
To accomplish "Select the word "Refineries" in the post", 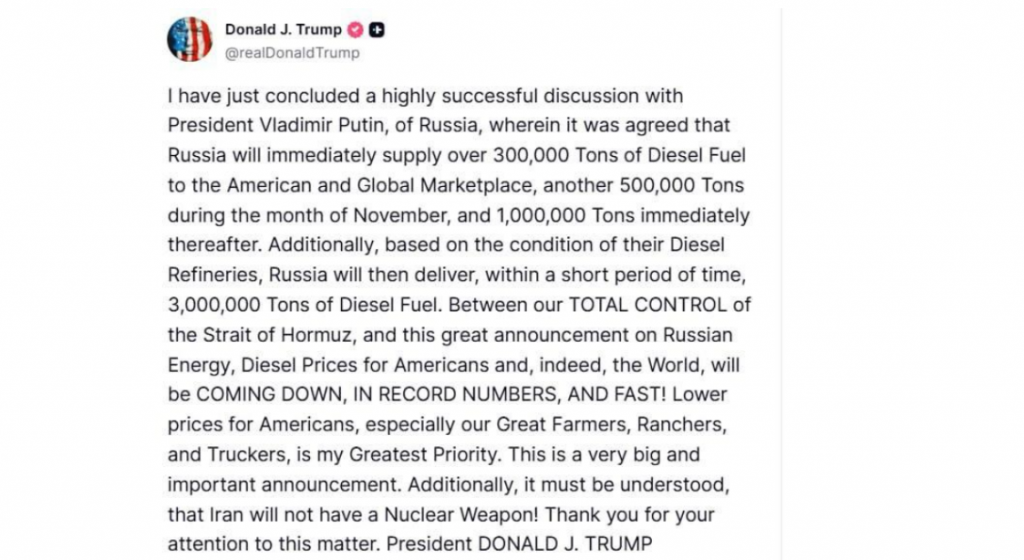I will [x=215, y=275].
